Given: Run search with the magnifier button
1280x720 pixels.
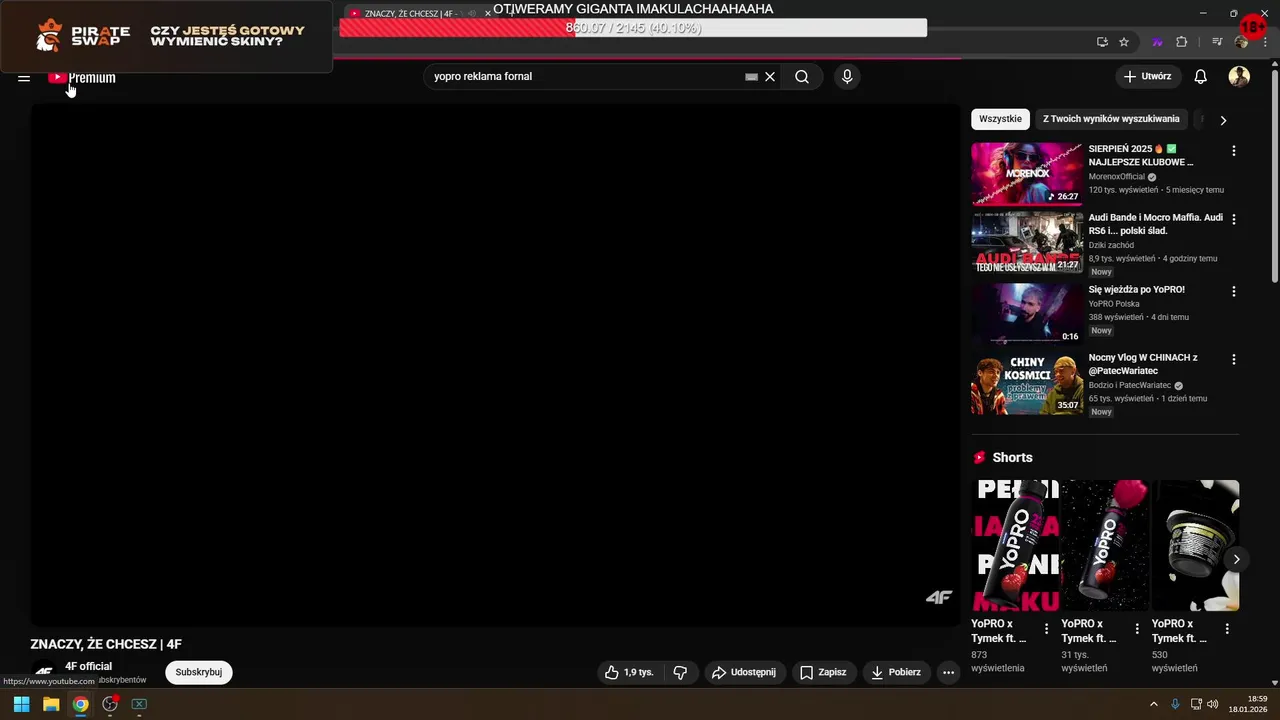Looking at the screenshot, I should tap(802, 77).
